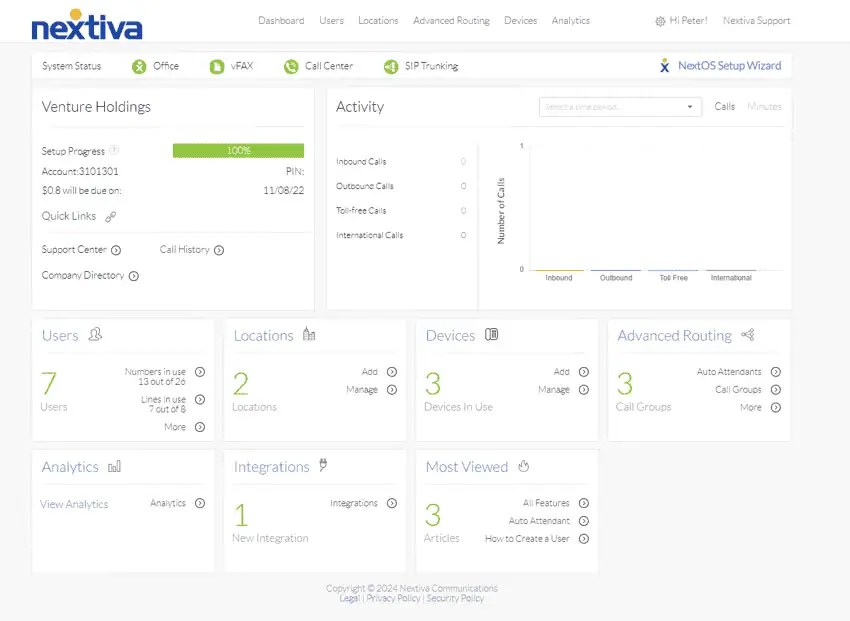Image resolution: width=850 pixels, height=621 pixels.
Task: Open the Select a time period dropdown
Action: (x=620, y=107)
